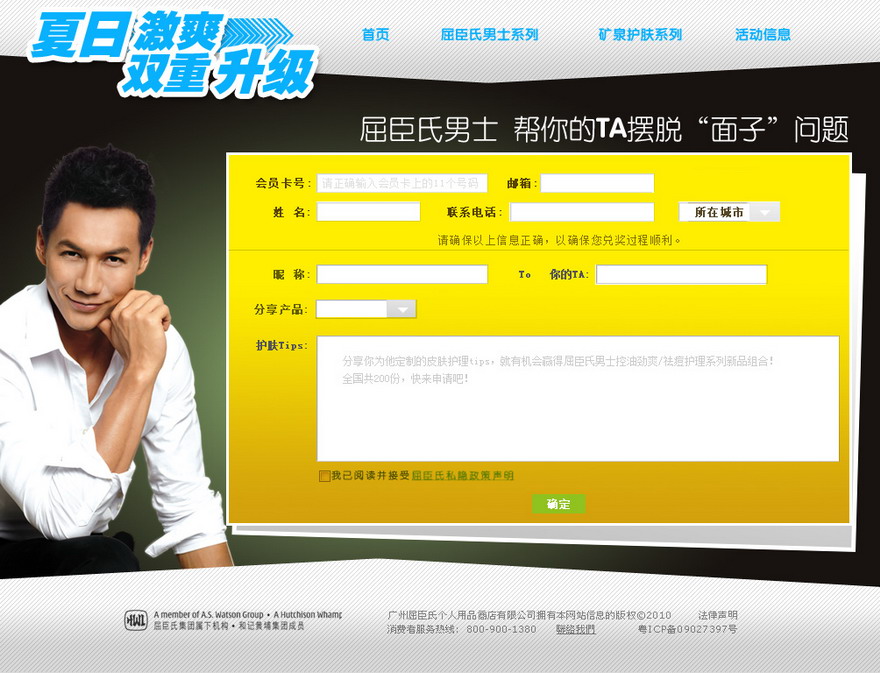This screenshot has height=673, width=880.
Task: Click the To 你的TA input field
Action: (x=681, y=274)
